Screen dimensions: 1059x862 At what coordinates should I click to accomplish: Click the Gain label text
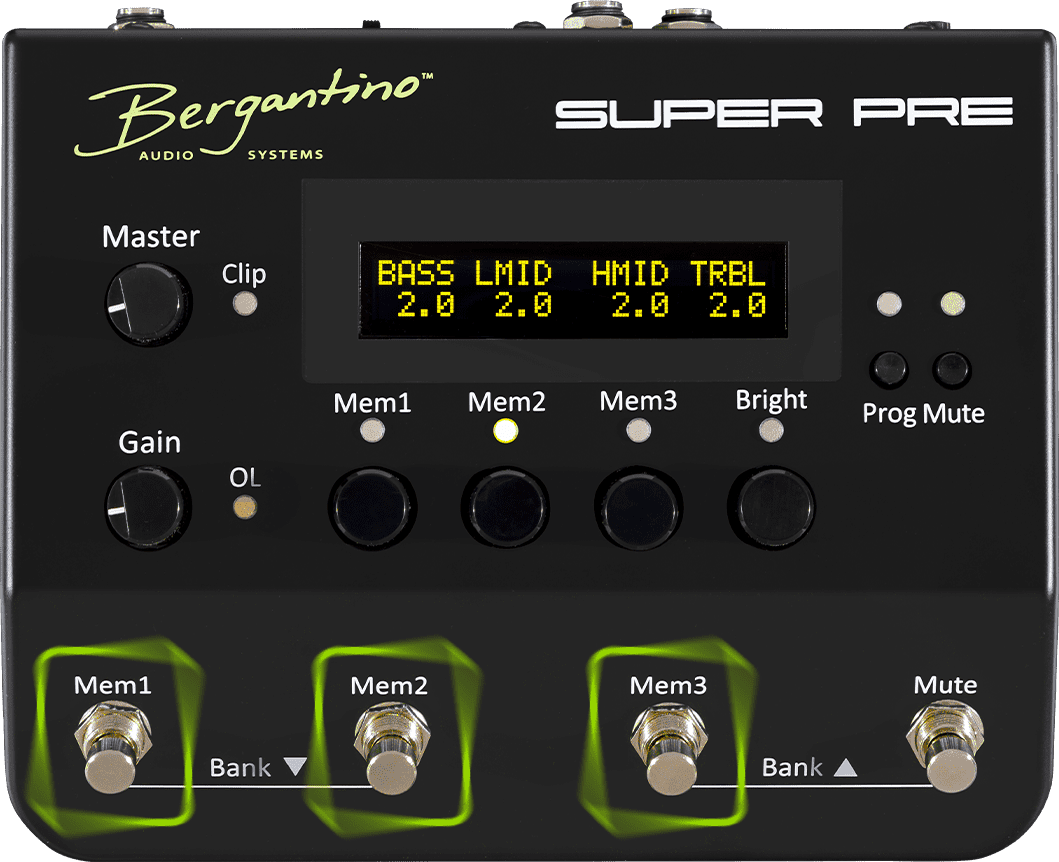click(x=149, y=442)
